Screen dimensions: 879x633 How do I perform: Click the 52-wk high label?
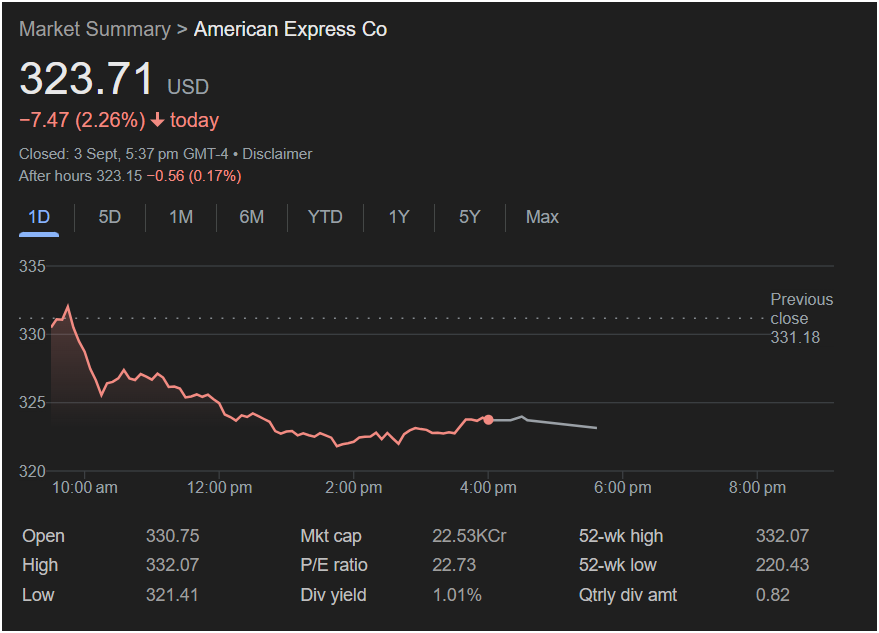[x=621, y=536]
